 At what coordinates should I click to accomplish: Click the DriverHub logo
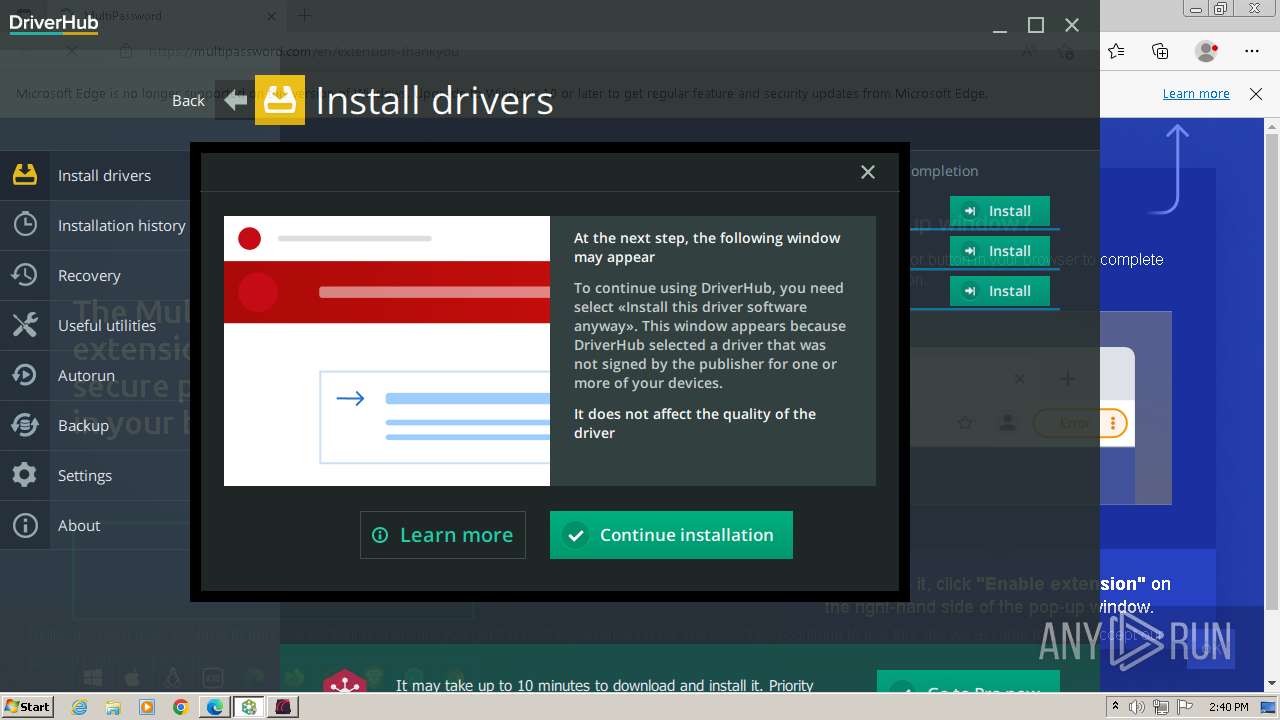[x=54, y=23]
